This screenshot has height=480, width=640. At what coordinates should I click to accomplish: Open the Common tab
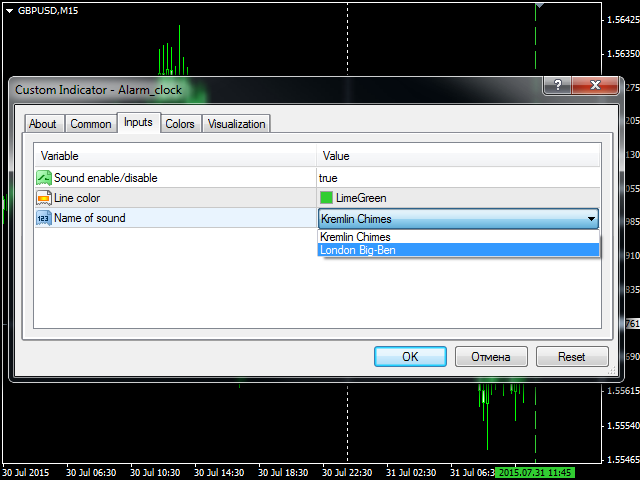pyautogui.click(x=91, y=124)
